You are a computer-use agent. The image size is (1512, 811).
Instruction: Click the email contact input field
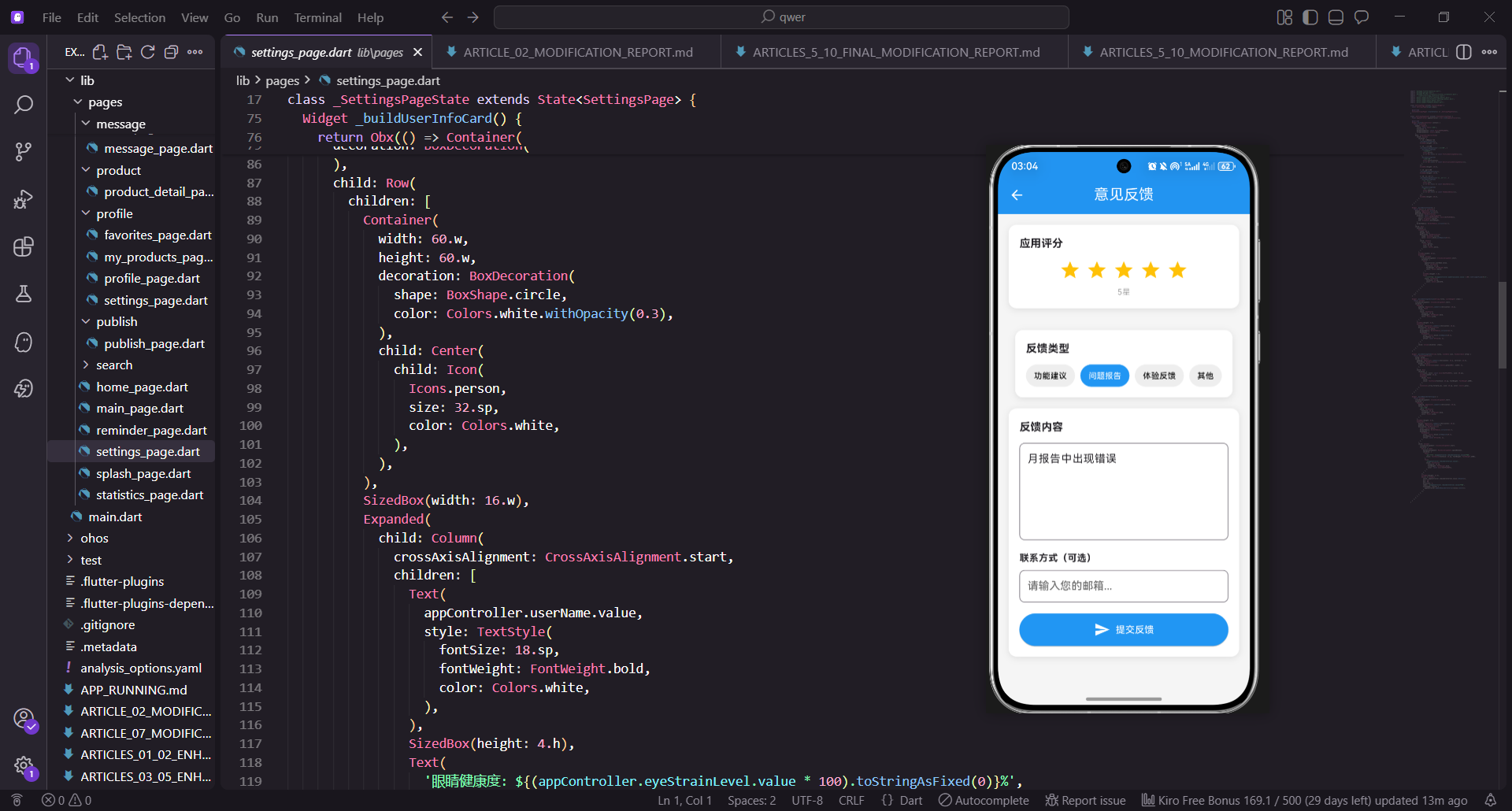1123,586
